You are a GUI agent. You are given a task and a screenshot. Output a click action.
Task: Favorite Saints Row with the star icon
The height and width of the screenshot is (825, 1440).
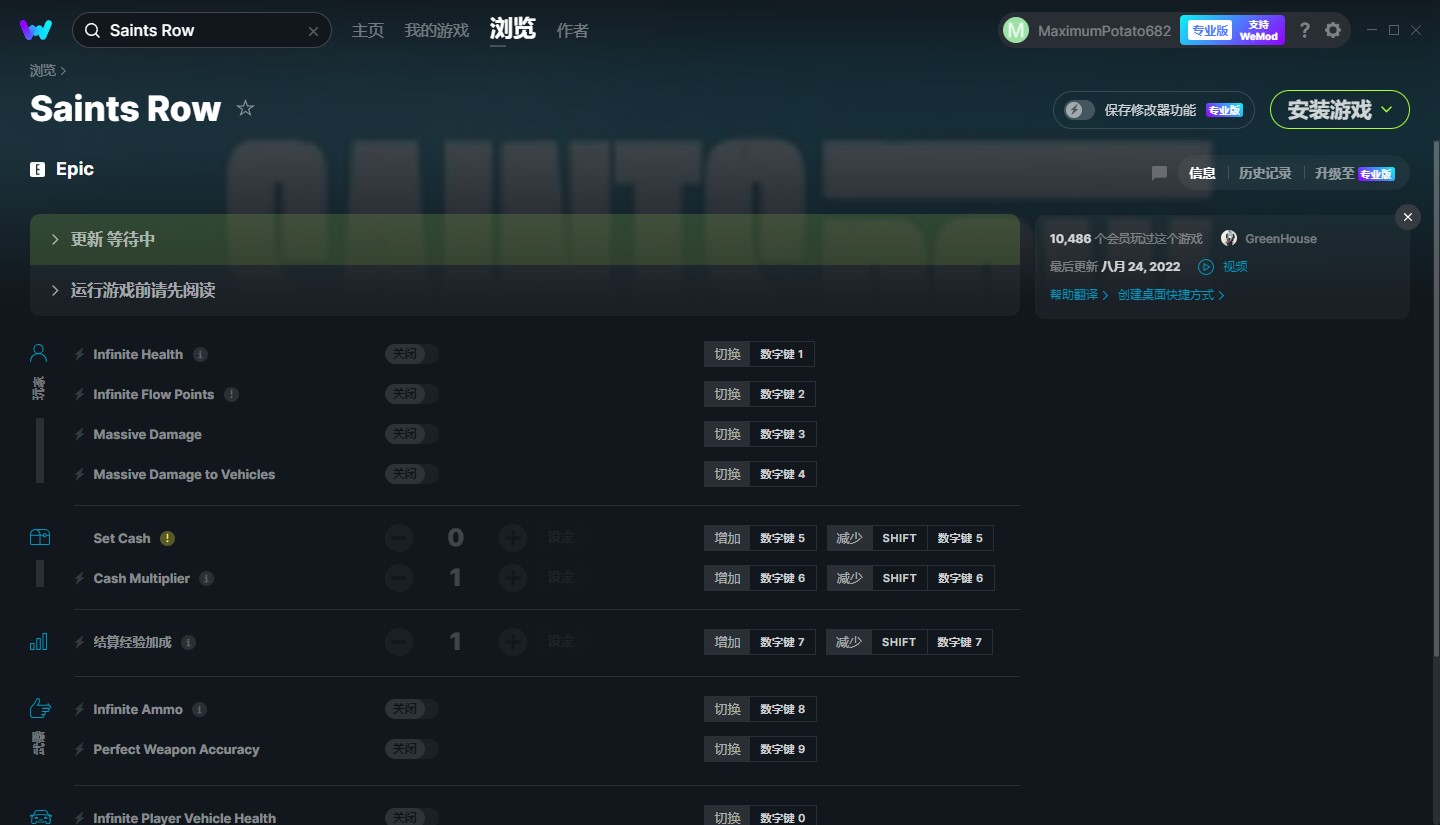tap(245, 108)
